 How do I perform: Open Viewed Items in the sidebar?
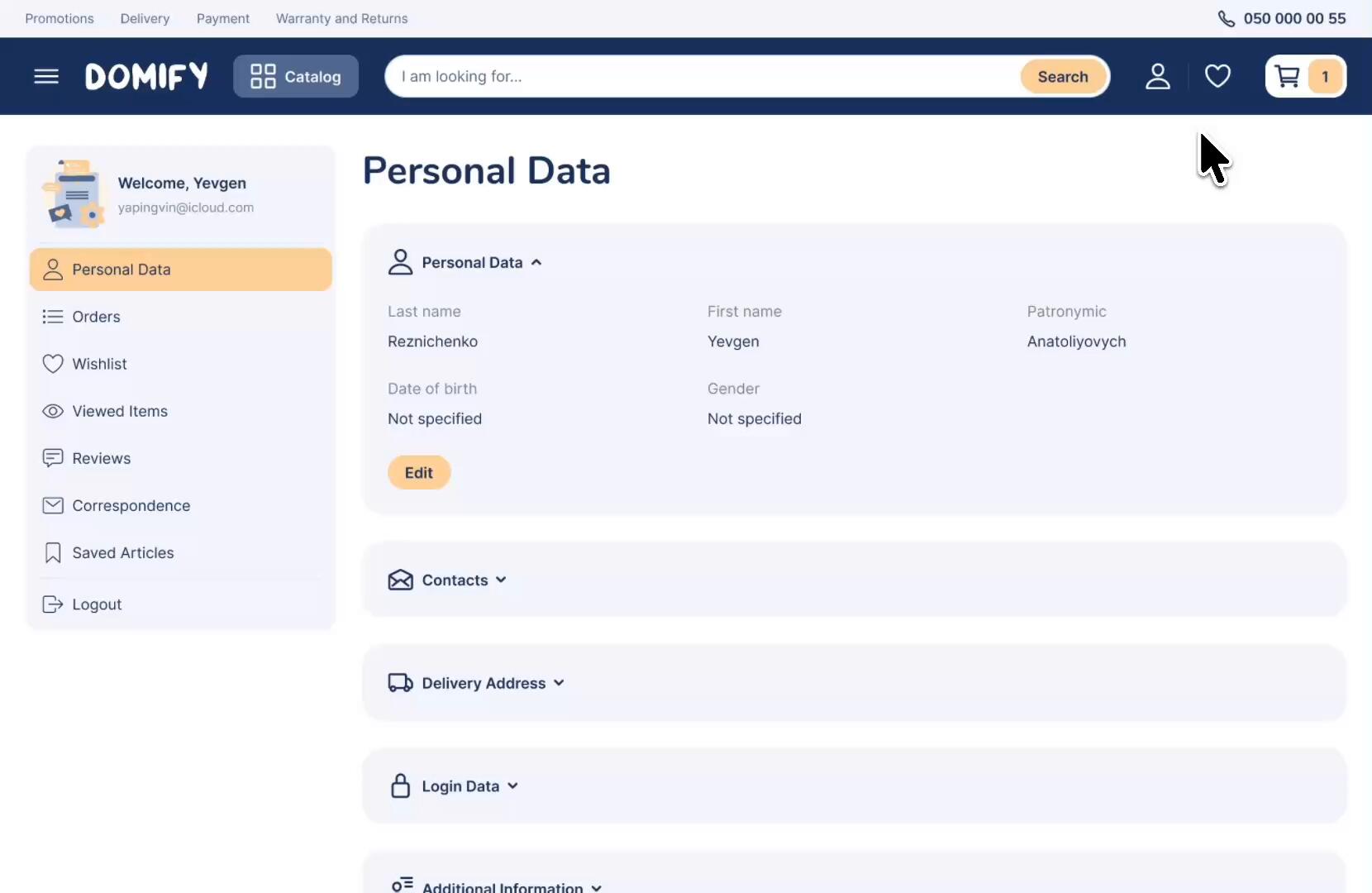[120, 411]
